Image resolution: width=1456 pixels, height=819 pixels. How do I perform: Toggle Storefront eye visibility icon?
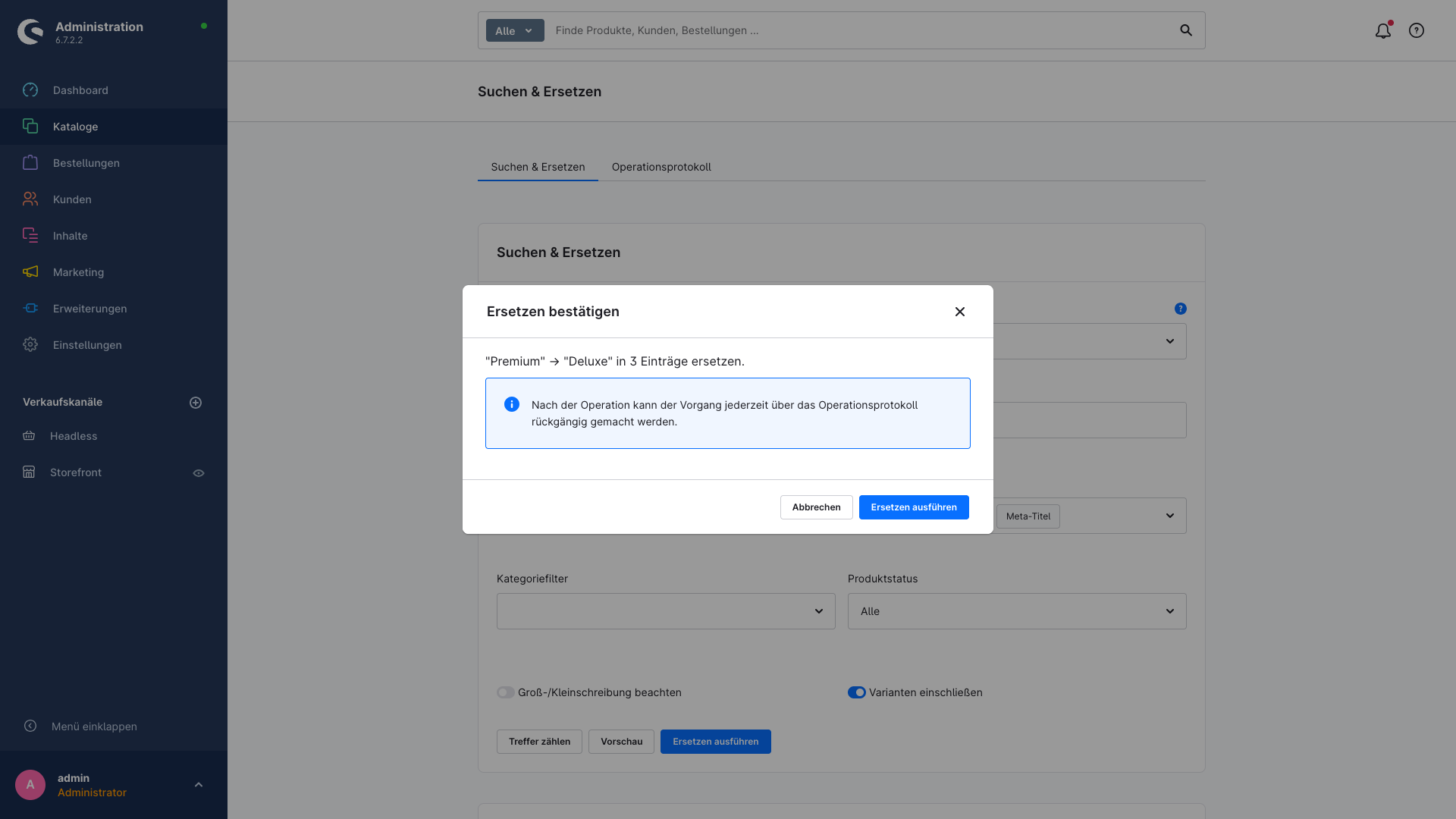click(199, 473)
